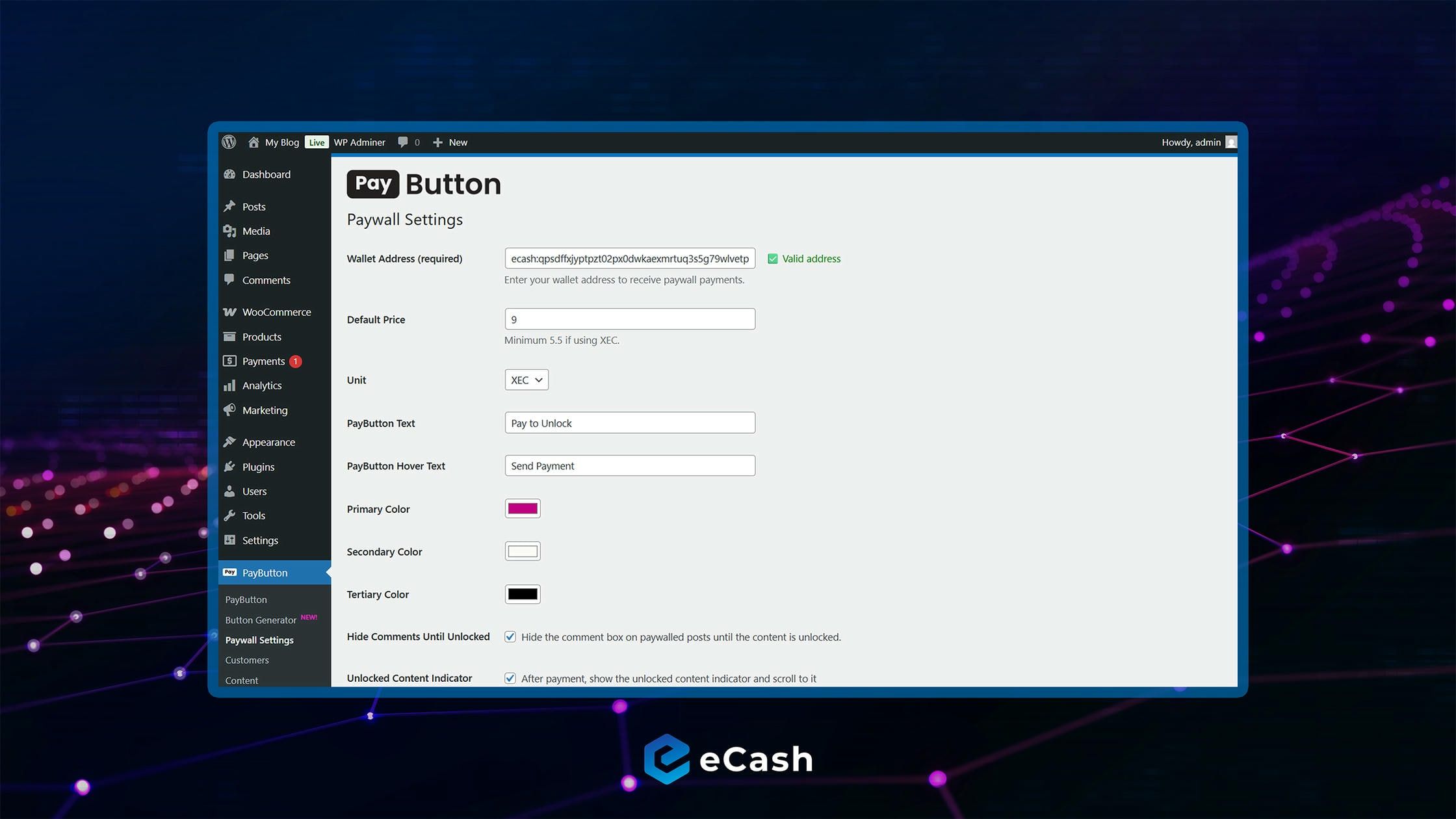The image size is (1456, 819).
Task: Open the XEC Unit dropdown
Action: click(x=526, y=380)
